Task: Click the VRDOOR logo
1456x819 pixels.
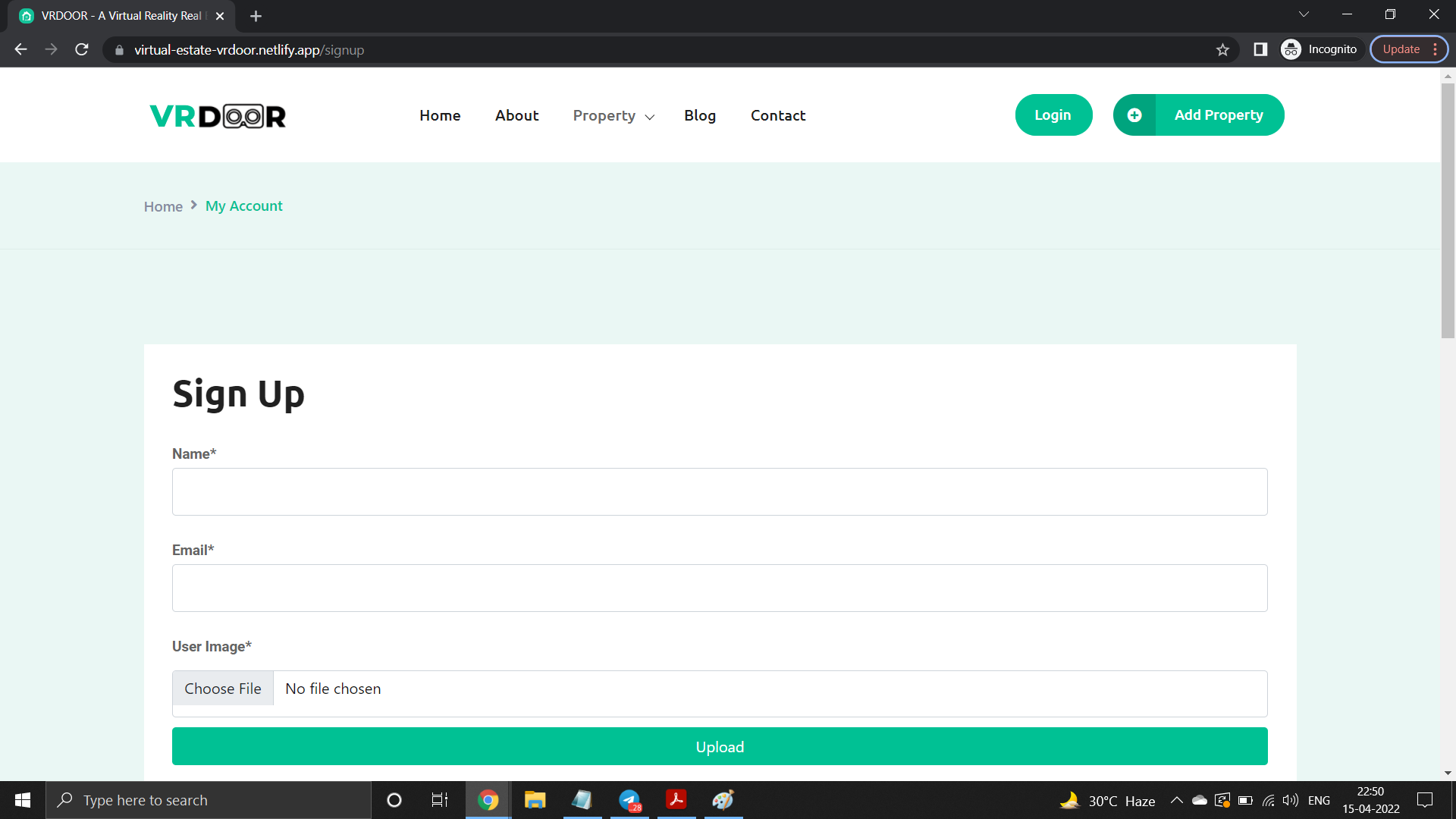Action: pos(218,116)
